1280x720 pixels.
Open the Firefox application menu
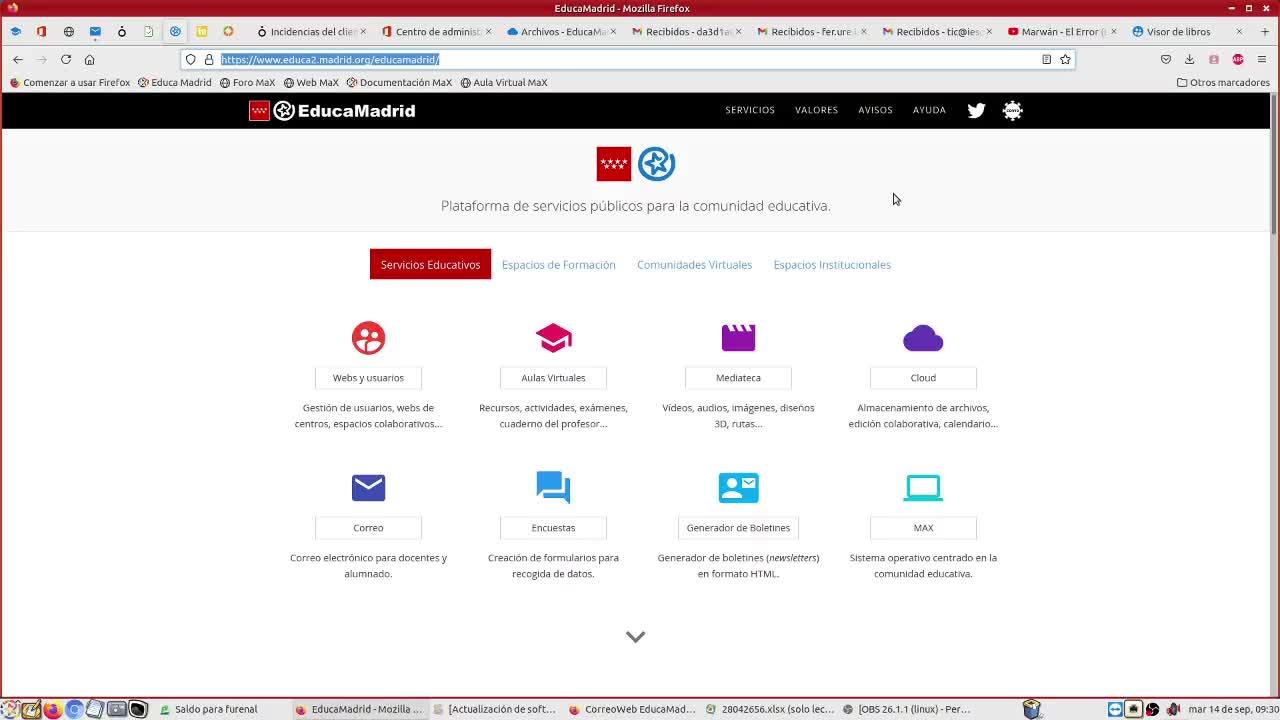[1262, 59]
